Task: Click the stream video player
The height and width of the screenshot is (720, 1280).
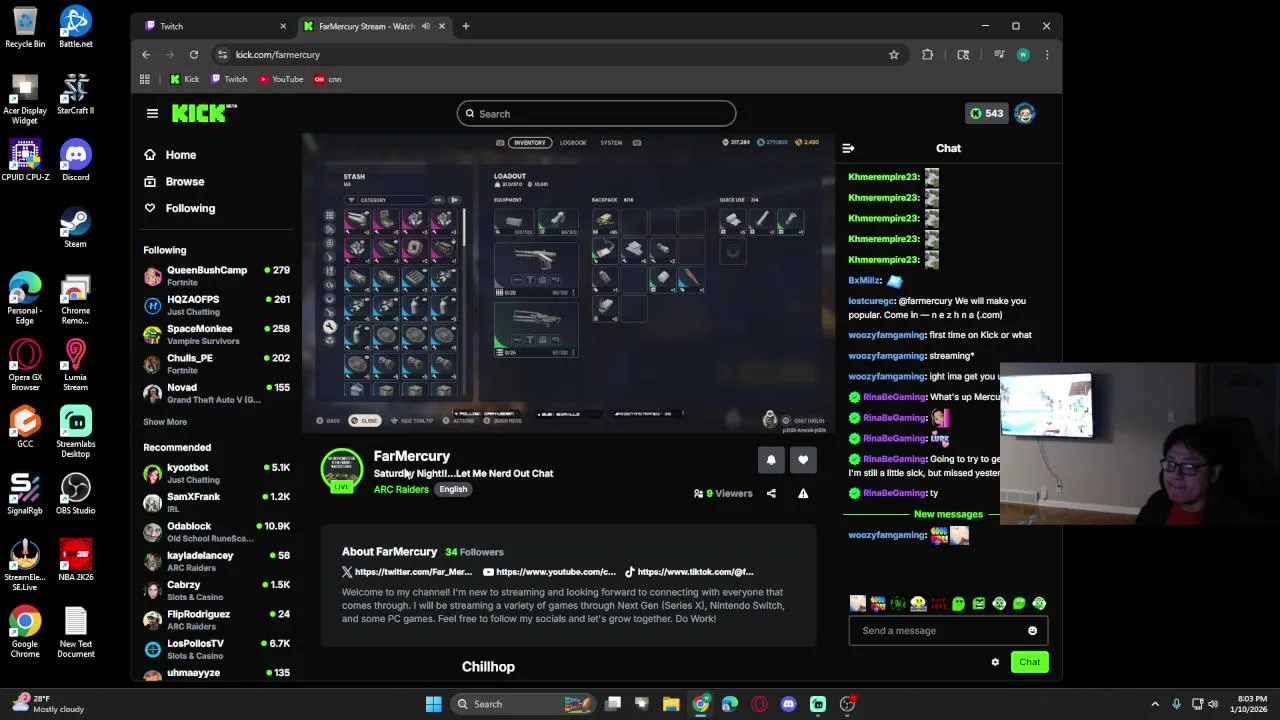Action: (x=568, y=284)
